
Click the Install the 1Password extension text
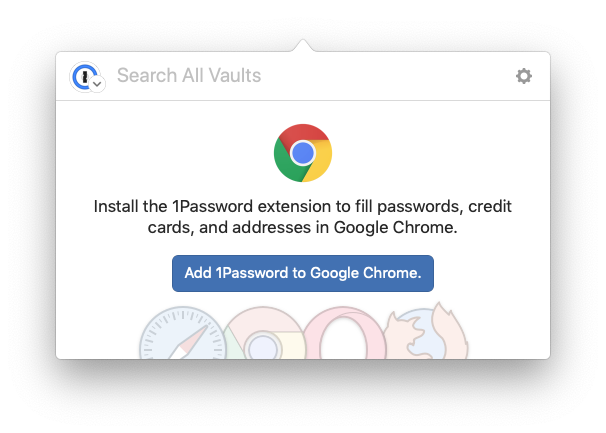point(303,217)
